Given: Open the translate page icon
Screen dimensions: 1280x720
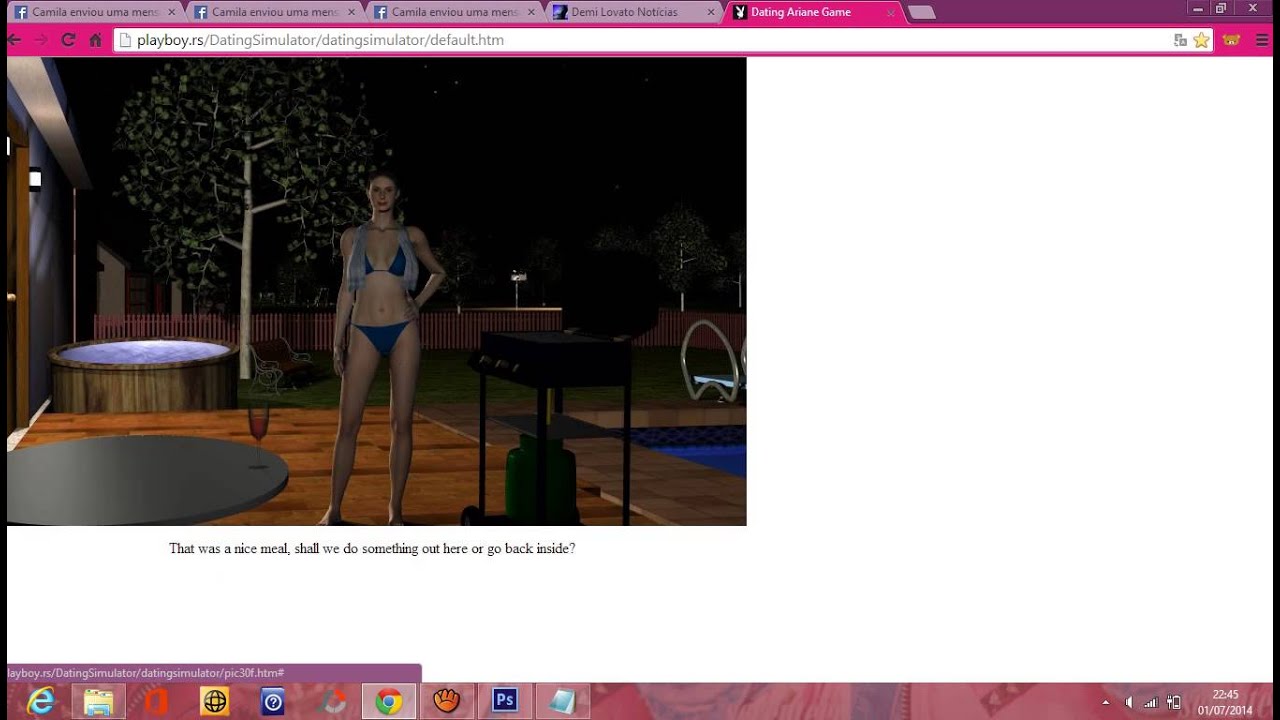Looking at the screenshot, I should click(x=1181, y=40).
